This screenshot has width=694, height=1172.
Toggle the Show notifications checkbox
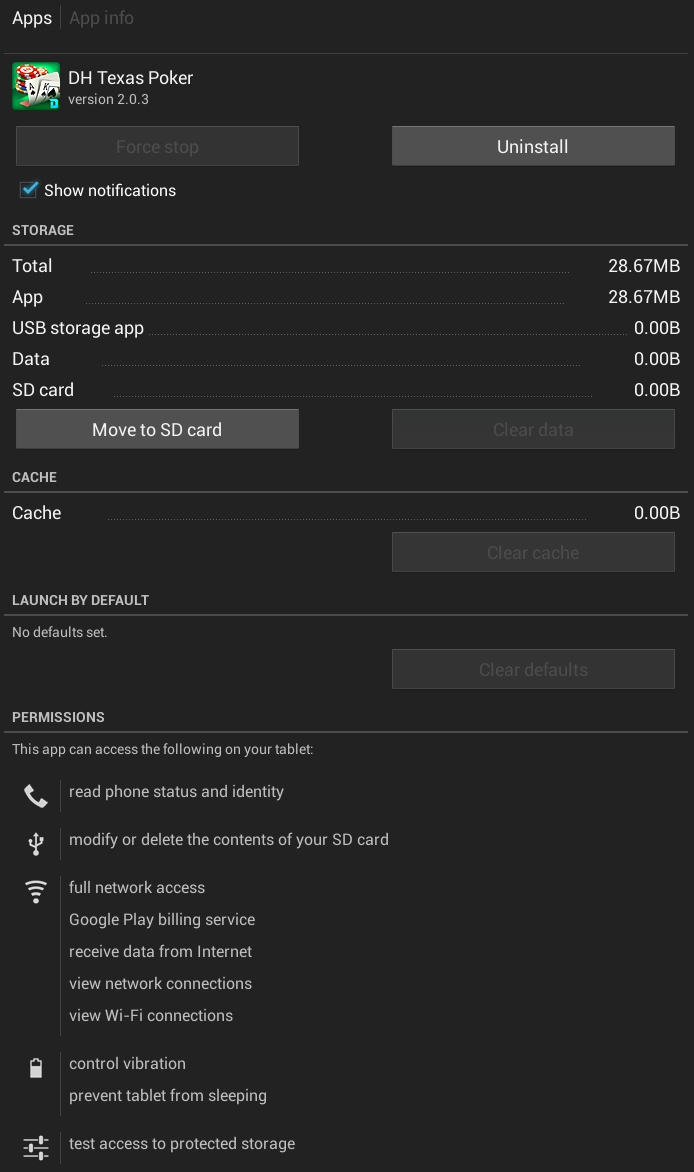[30, 190]
